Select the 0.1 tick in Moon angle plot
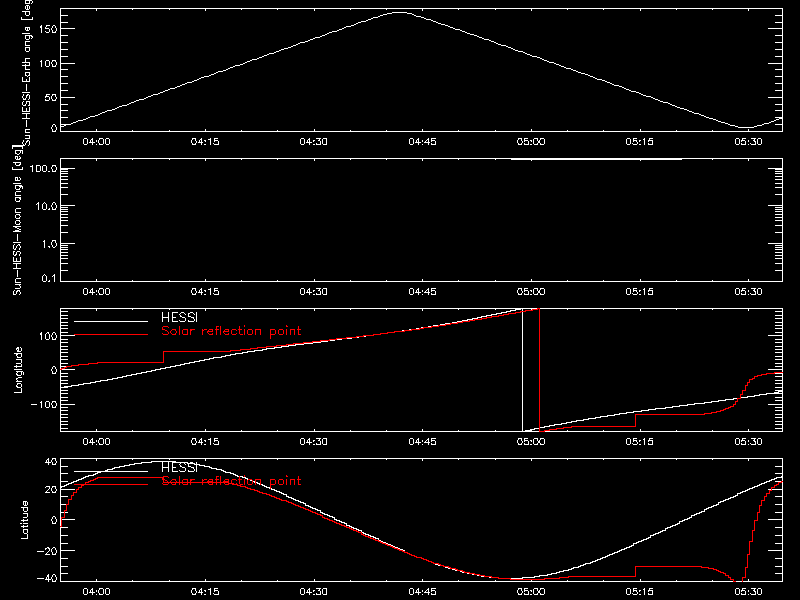This screenshot has height=600, width=800. [x=49, y=278]
